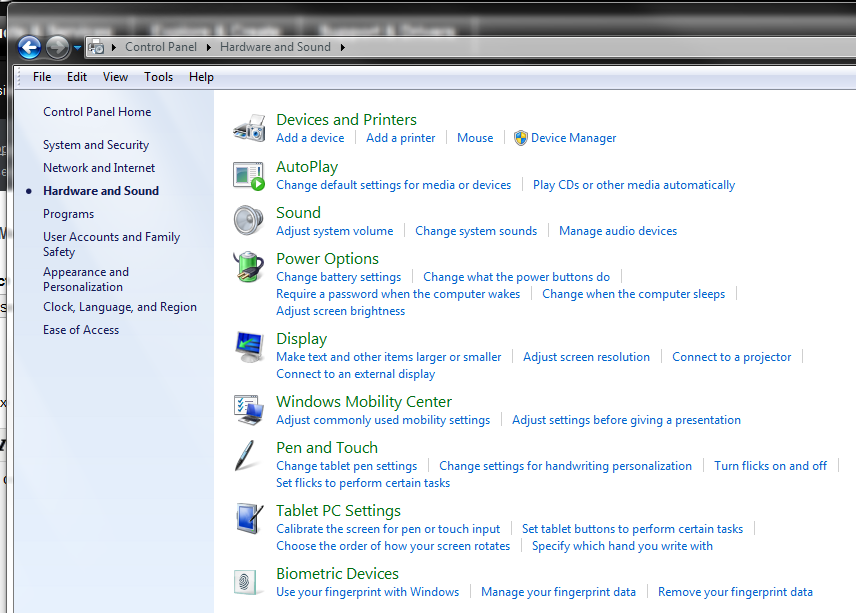Open Programs category in sidebar
The width and height of the screenshot is (856, 613).
(x=69, y=214)
